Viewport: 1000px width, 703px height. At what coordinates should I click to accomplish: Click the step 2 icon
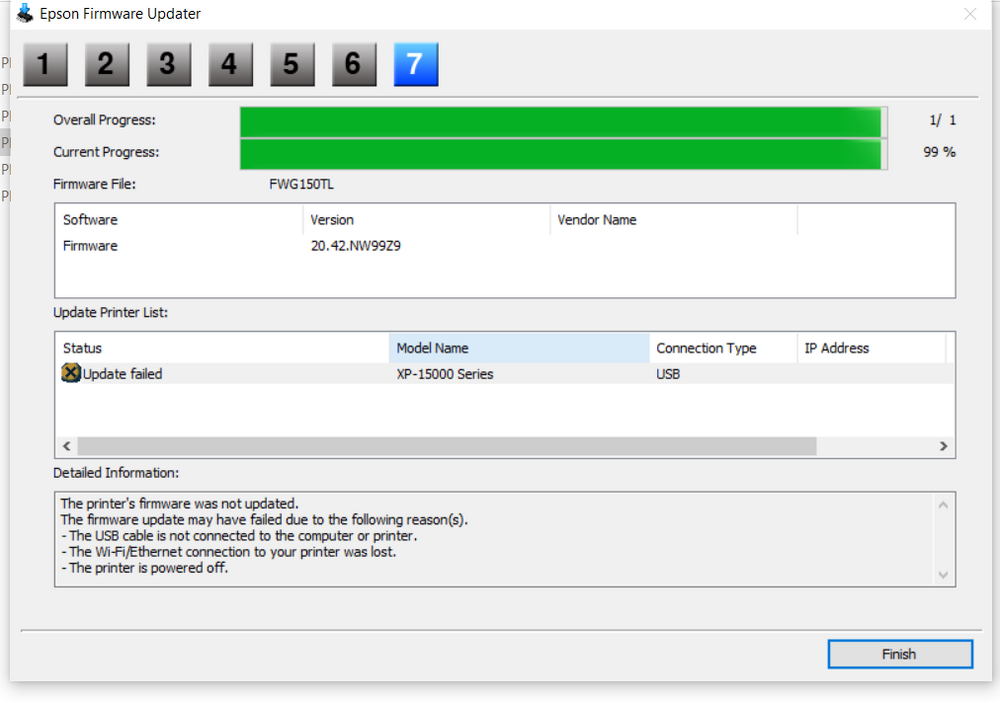pyautogui.click(x=106, y=65)
